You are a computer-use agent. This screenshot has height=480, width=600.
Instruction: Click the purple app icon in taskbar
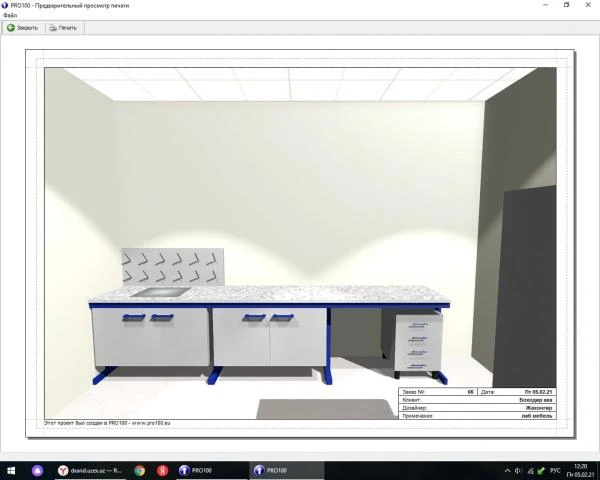pos(36,469)
